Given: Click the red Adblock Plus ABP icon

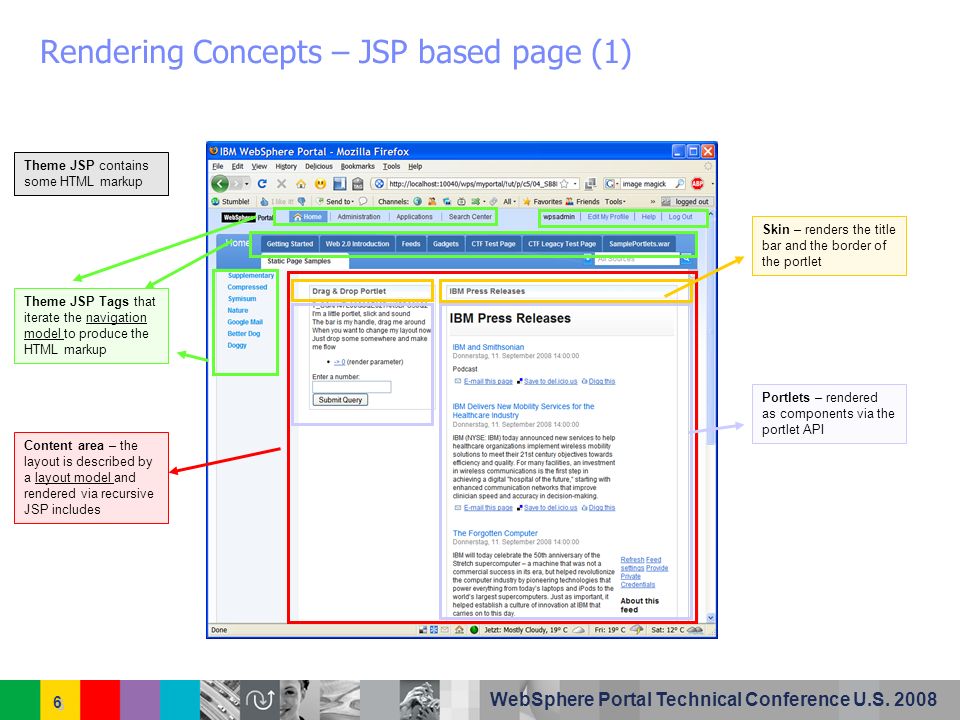Looking at the screenshot, I should (697, 184).
